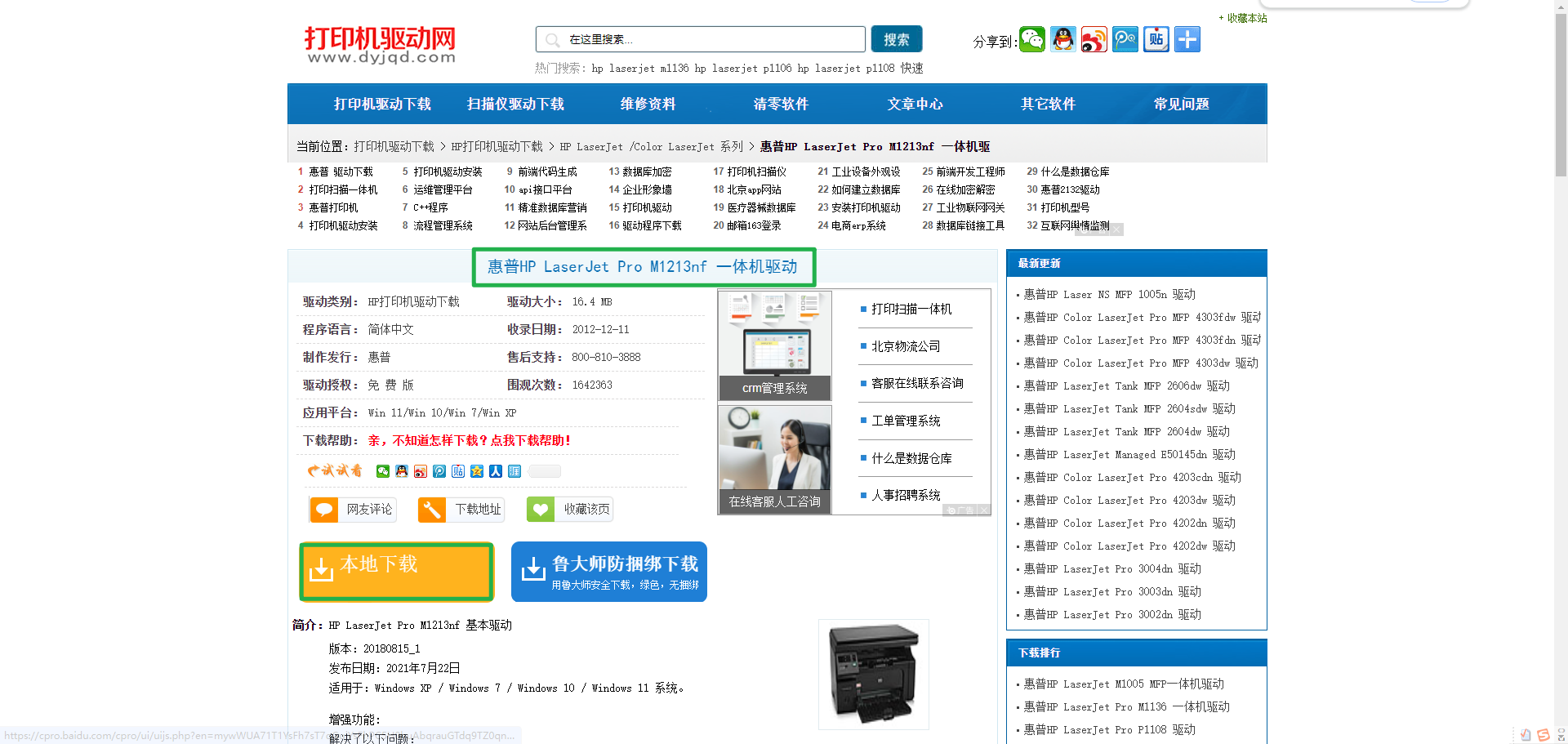This screenshot has height=744, width=1568.
Task: Click 收藏本站 link at top
Action: 1247,18
